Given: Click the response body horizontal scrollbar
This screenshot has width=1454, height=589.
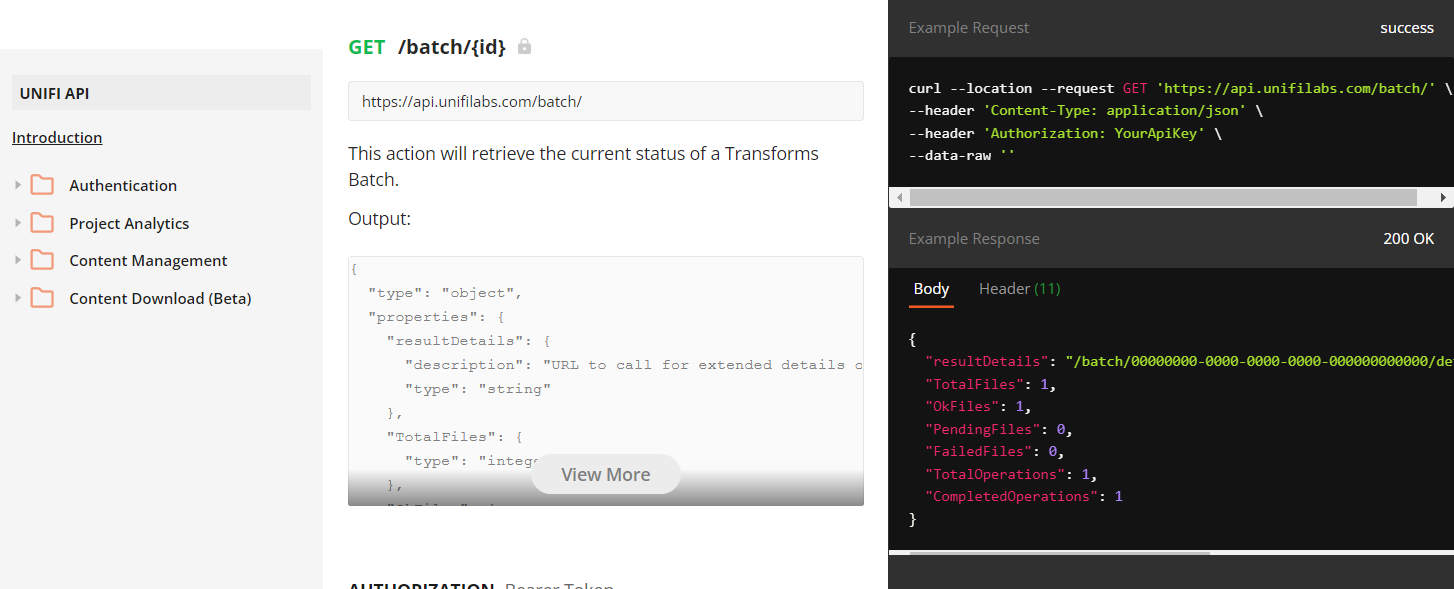Looking at the screenshot, I should tap(1050, 553).
